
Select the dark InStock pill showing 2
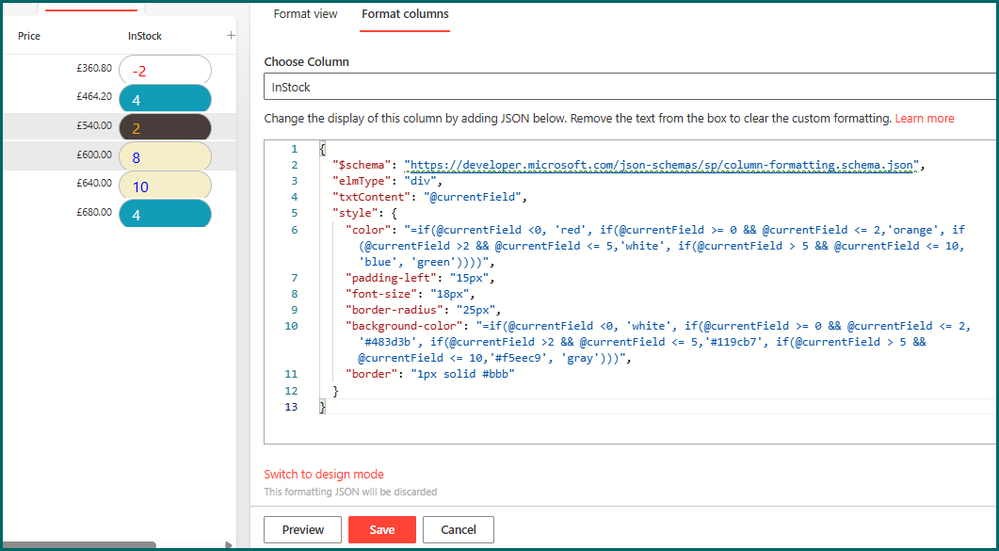(x=165, y=128)
